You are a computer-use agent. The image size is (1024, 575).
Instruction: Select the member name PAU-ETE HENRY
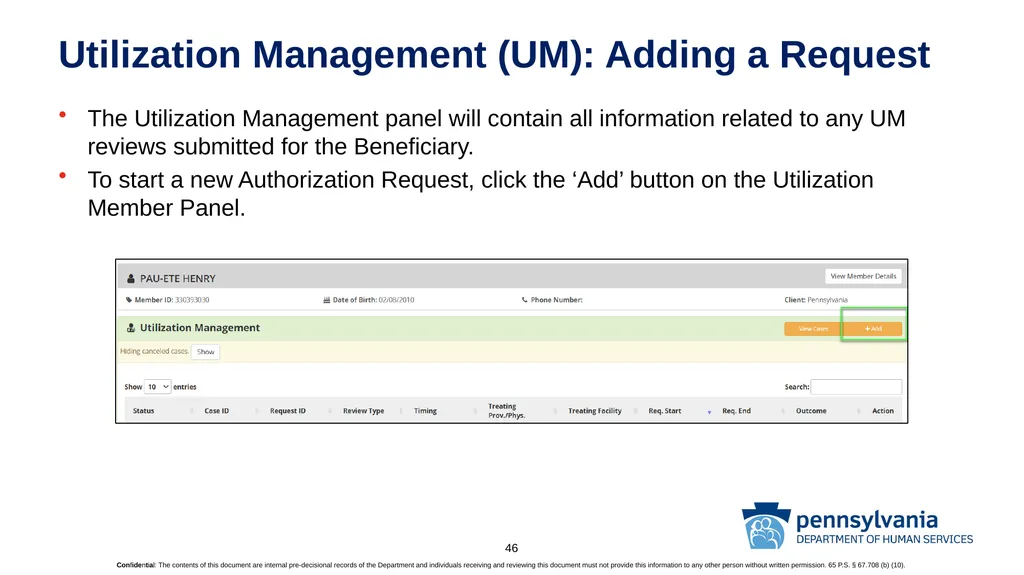pos(178,278)
